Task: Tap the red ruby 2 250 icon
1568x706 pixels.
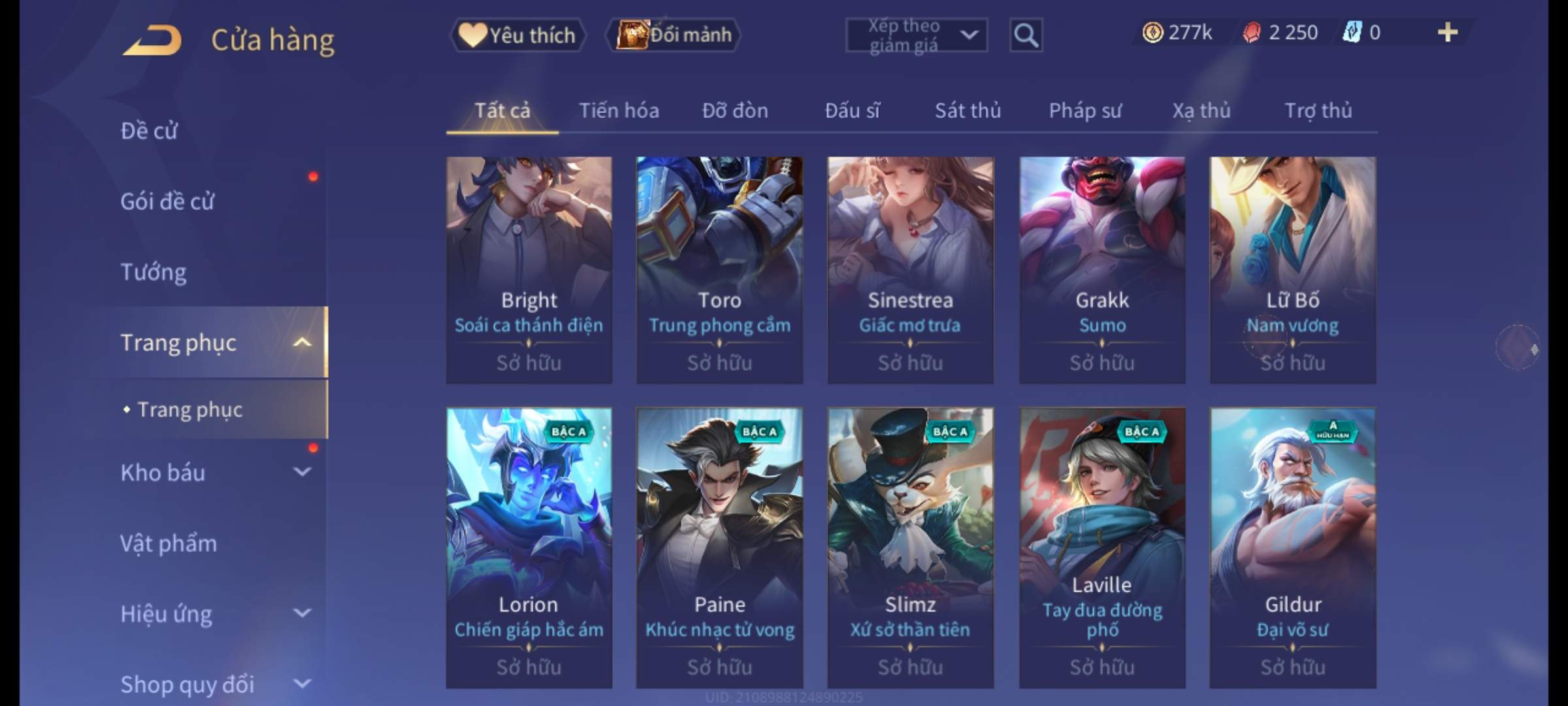Action: (1252, 32)
